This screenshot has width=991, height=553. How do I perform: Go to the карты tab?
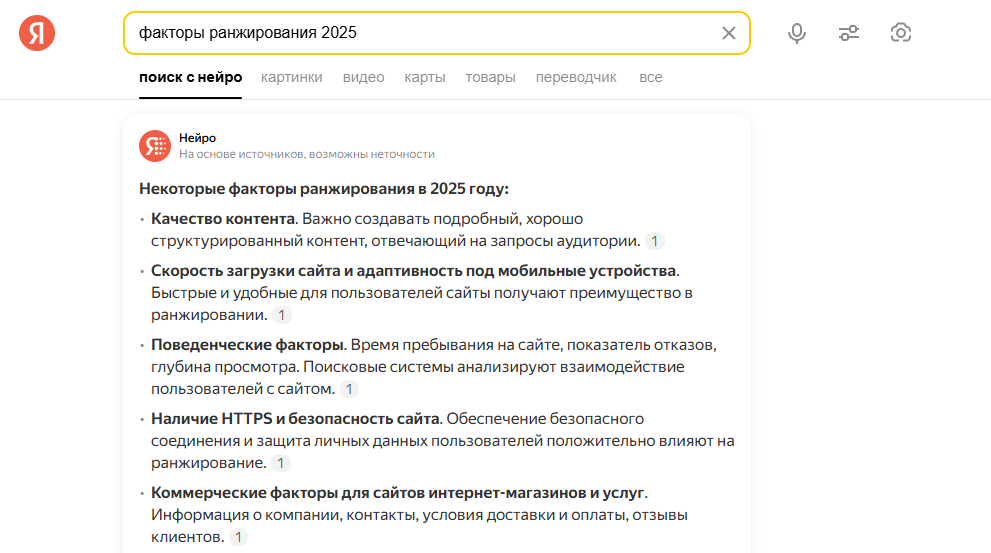pyautogui.click(x=425, y=77)
